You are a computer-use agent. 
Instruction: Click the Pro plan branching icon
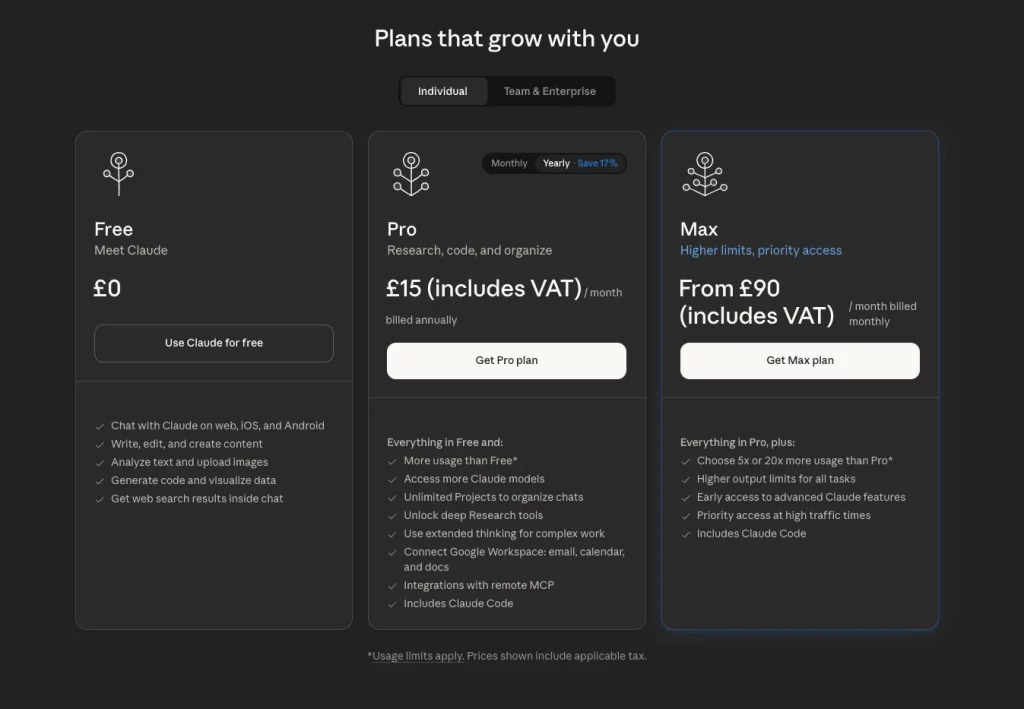(x=411, y=173)
